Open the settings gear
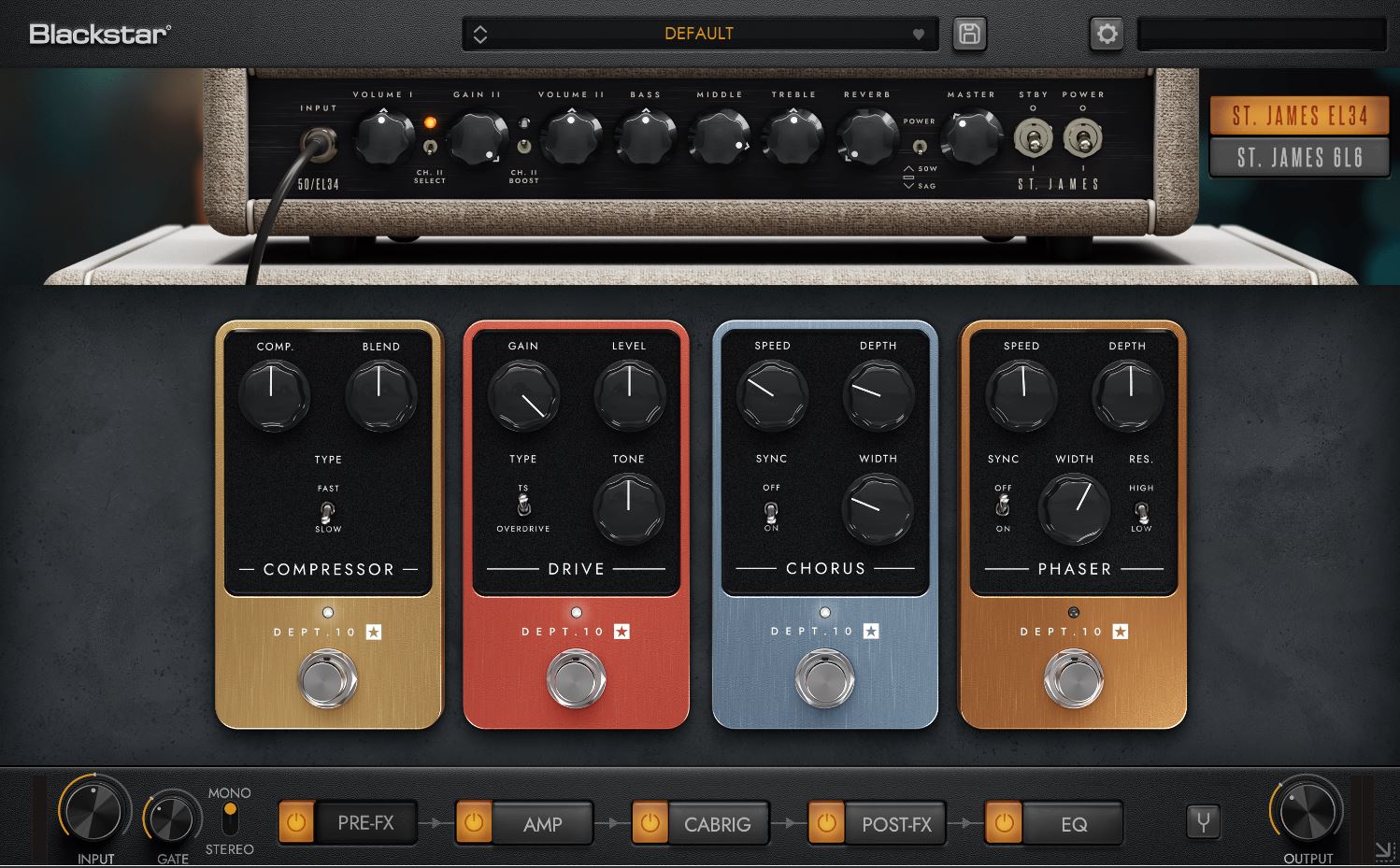 click(1106, 33)
